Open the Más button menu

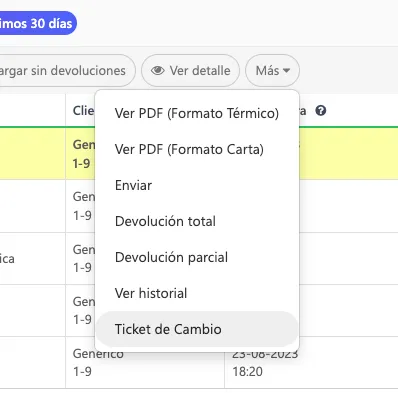(x=272, y=71)
